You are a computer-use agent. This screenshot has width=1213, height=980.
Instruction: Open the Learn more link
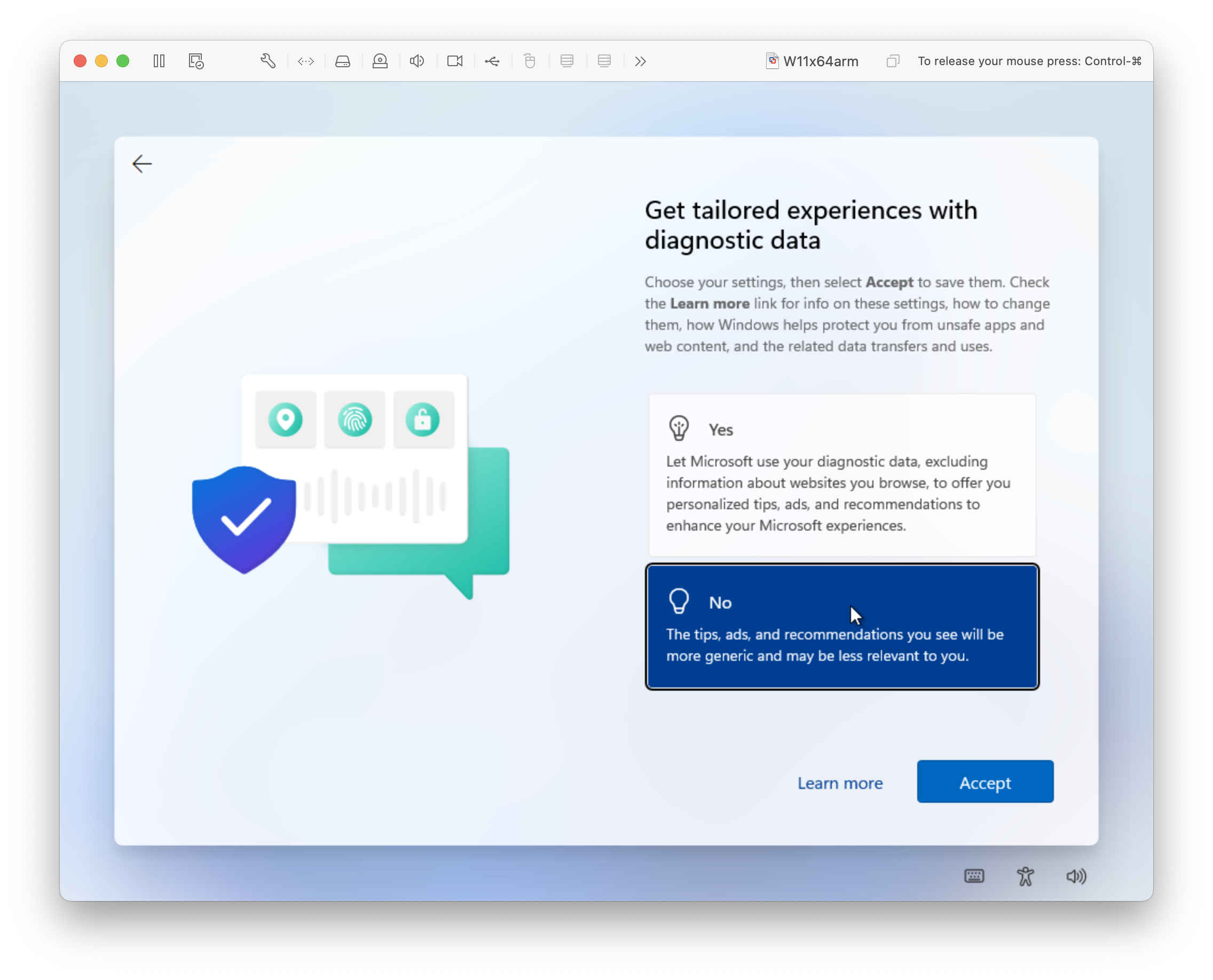coord(840,783)
